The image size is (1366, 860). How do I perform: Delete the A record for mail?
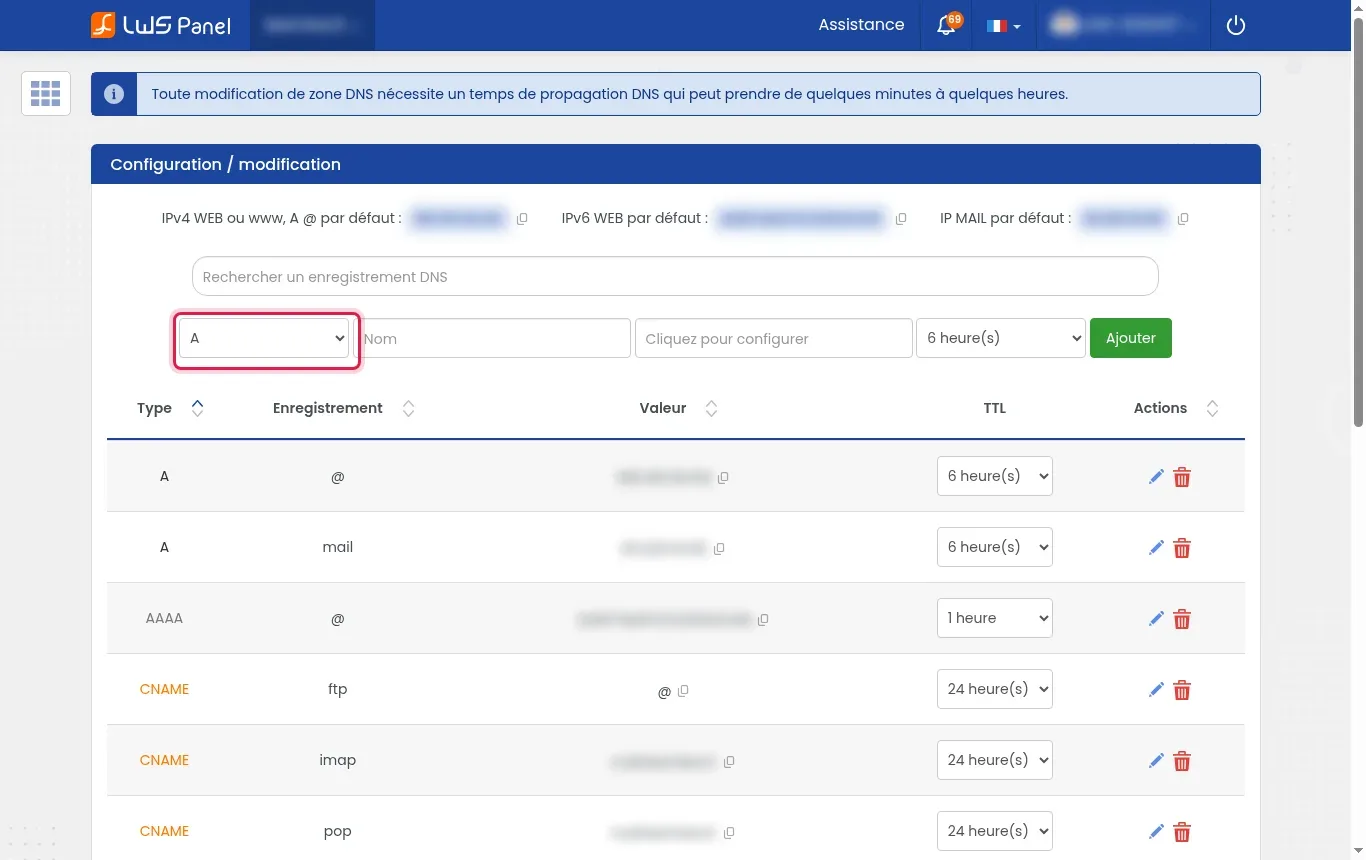(1182, 548)
